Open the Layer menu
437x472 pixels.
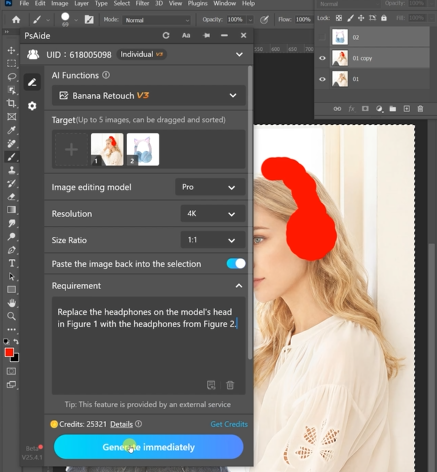click(81, 3)
